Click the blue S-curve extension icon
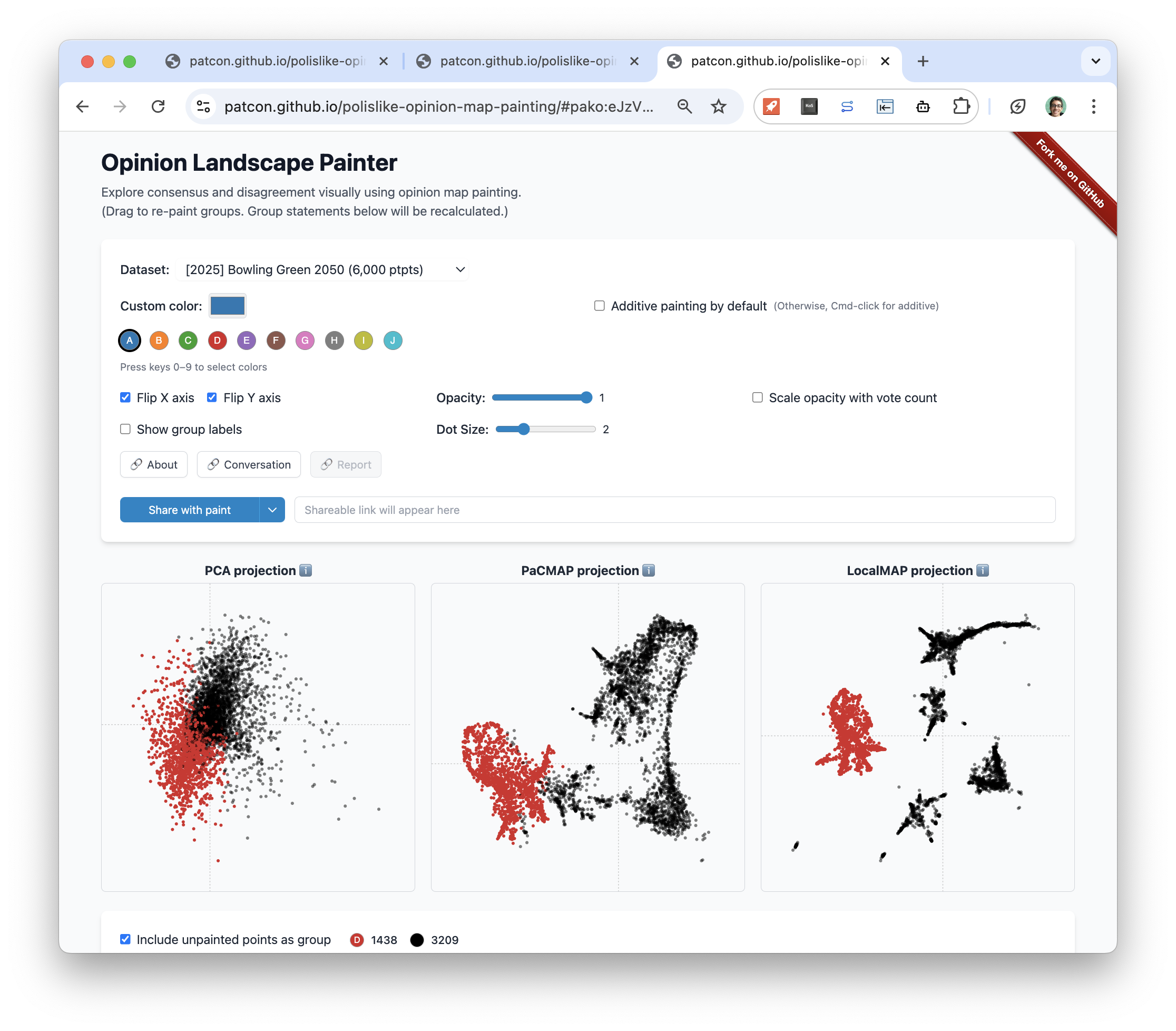1176x1031 pixels. (x=847, y=106)
